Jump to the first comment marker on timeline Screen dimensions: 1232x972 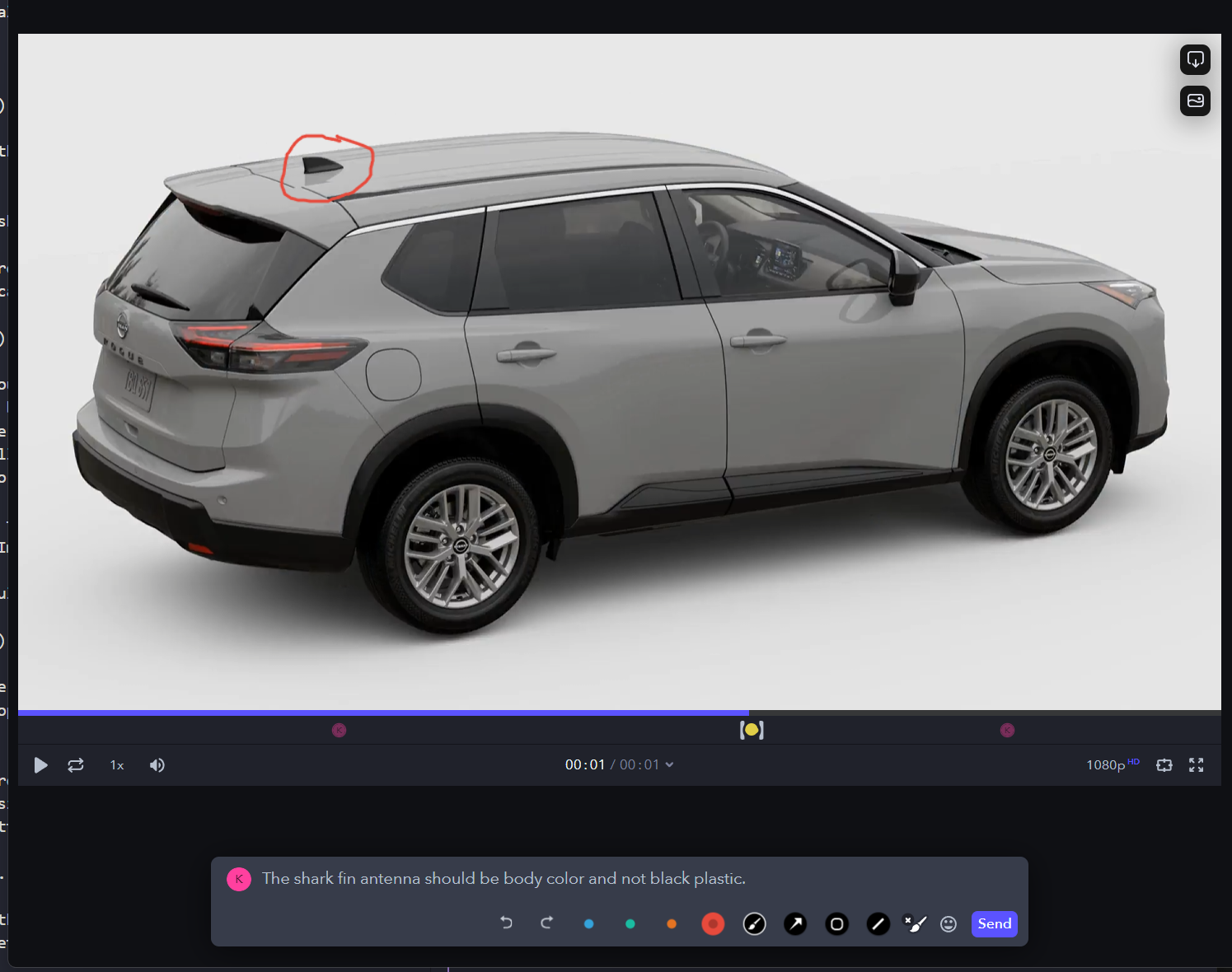pos(339,730)
